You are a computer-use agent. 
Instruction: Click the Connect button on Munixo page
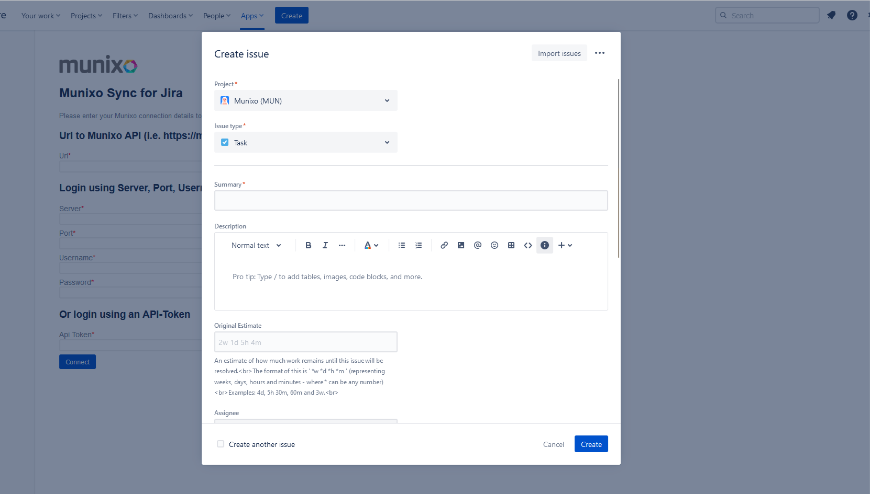click(77, 362)
